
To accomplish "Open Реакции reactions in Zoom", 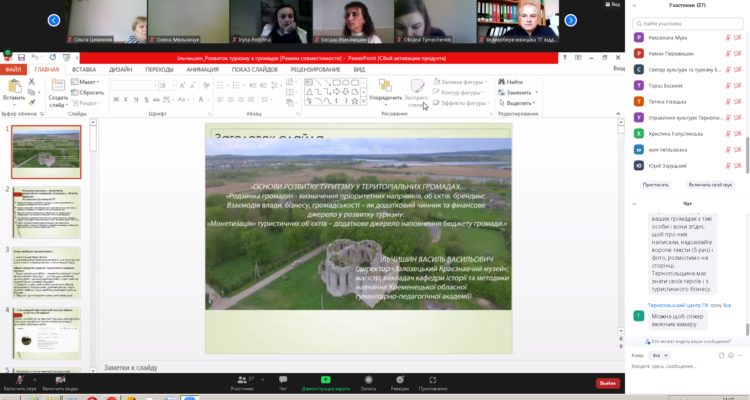I will 400,383.
